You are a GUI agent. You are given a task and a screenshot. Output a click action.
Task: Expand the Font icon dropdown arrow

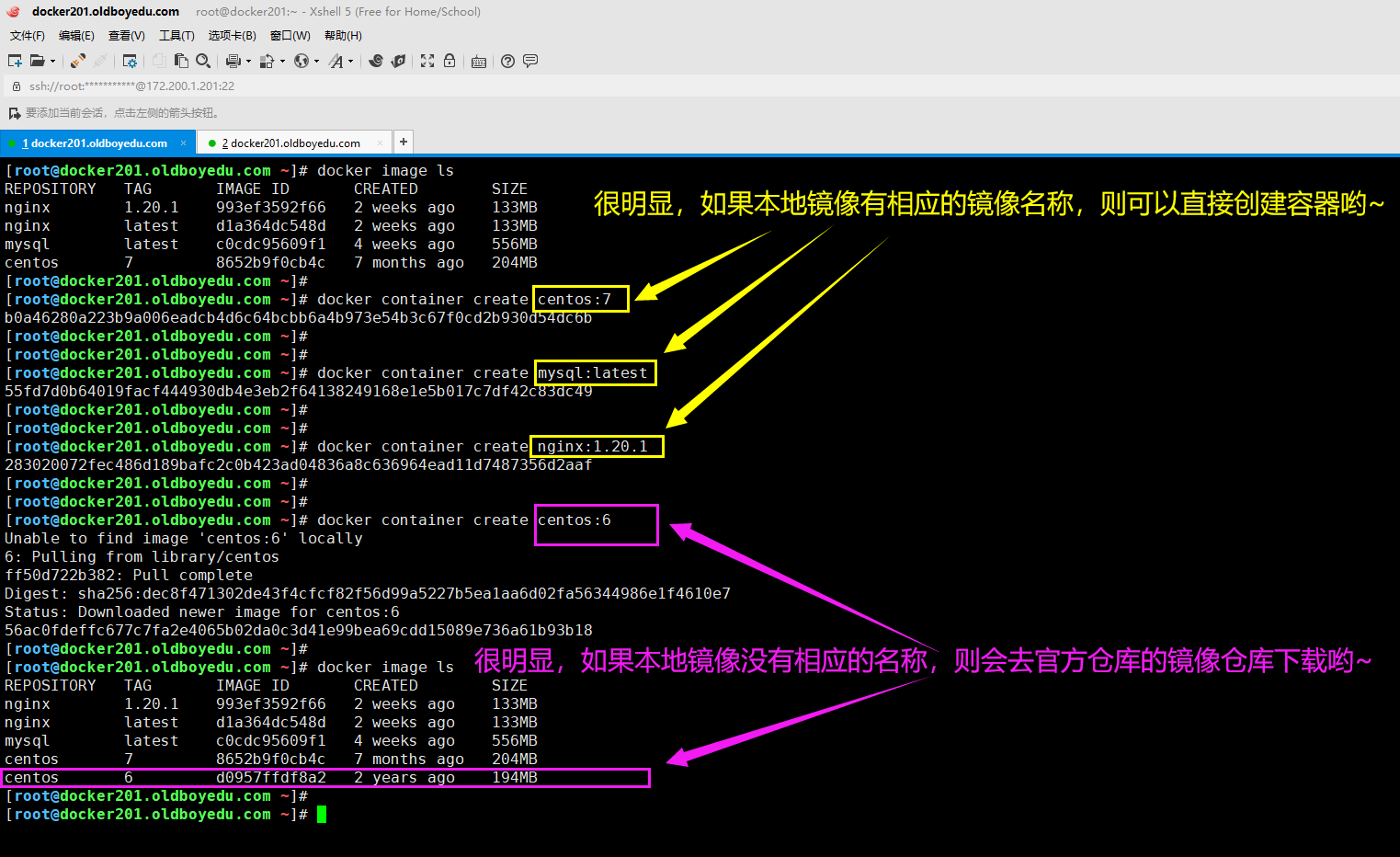point(350,62)
